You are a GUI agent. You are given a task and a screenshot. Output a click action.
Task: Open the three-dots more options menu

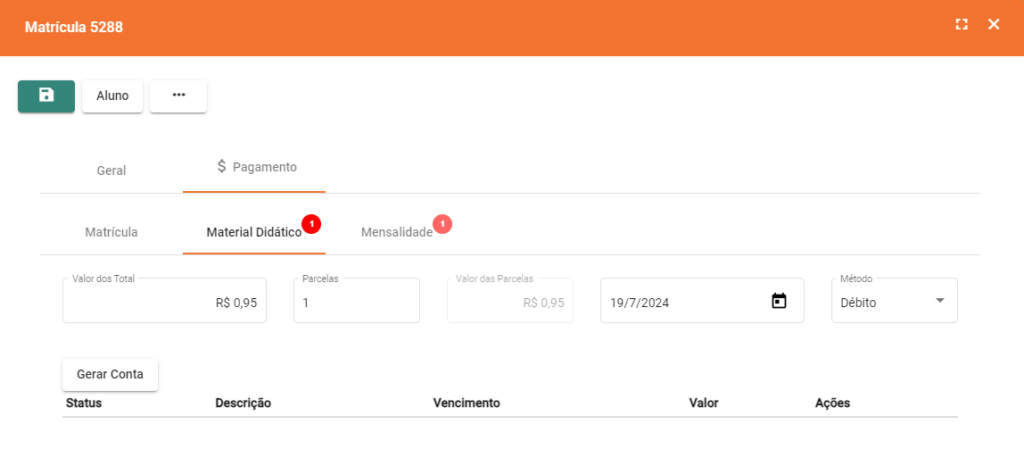tap(178, 96)
